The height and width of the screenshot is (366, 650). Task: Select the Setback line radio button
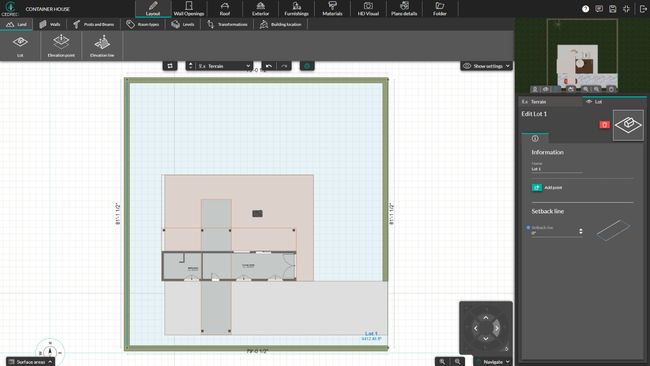(x=529, y=228)
